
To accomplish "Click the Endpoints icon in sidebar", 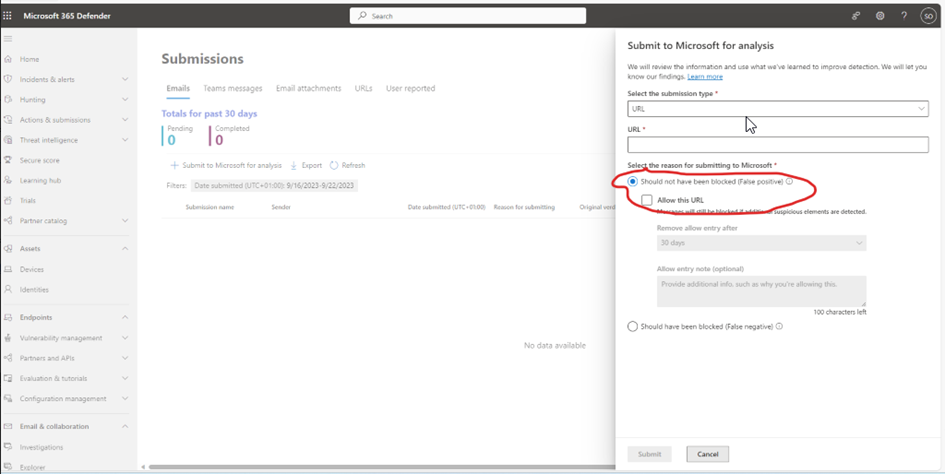I will pyautogui.click(x=8, y=317).
